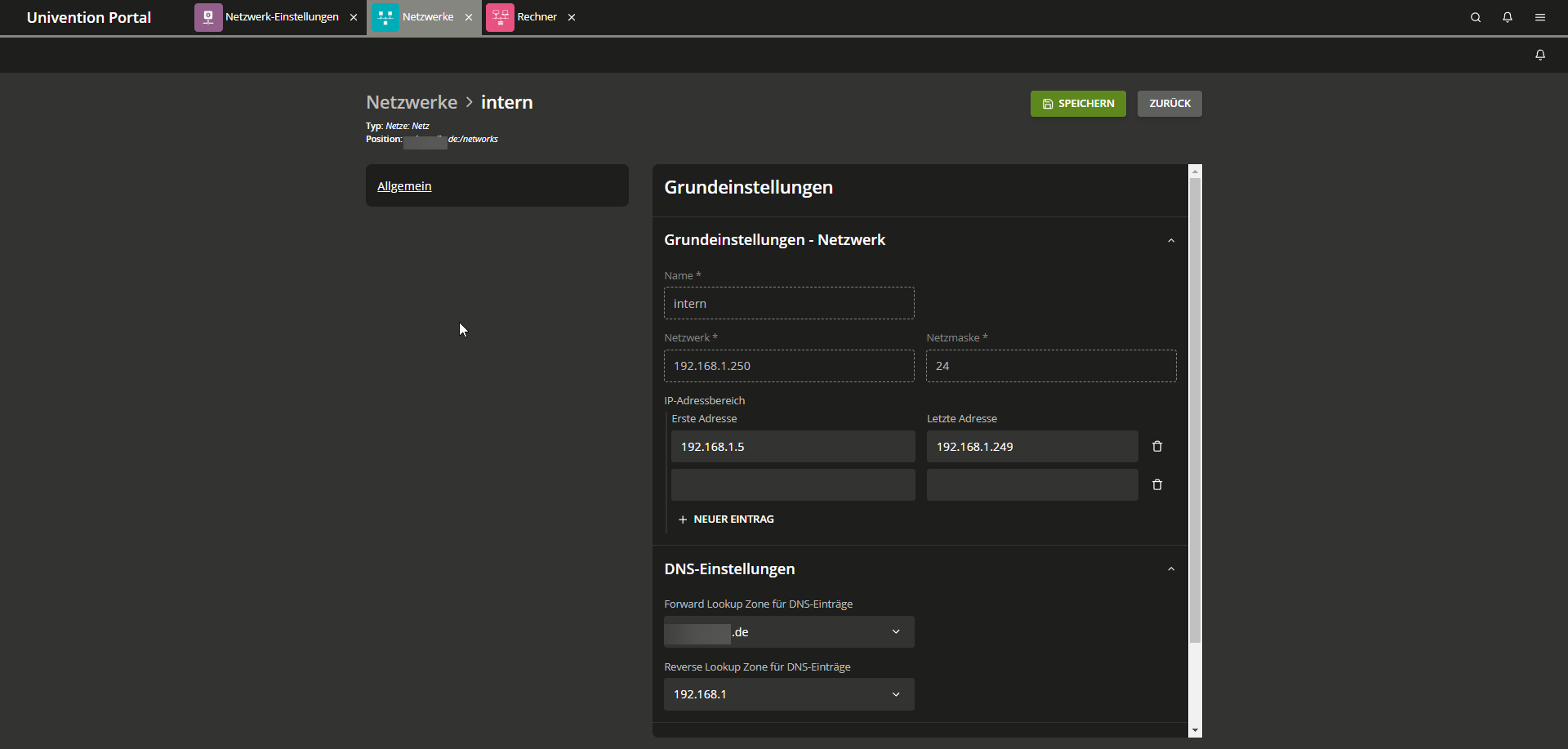Switch to the Netzwerk-Einstellungen tab

pyautogui.click(x=282, y=17)
